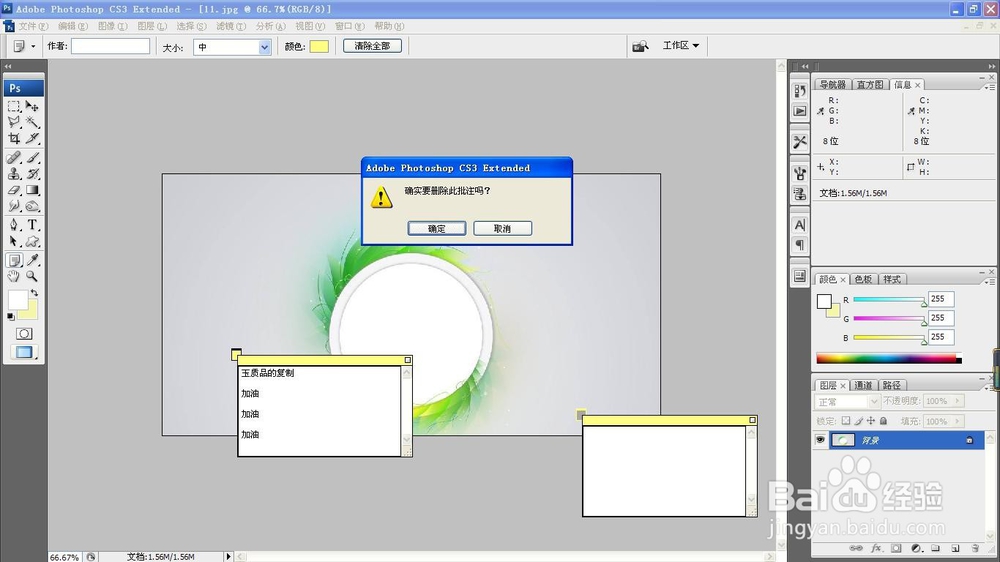
Task: Select the Hand tool
Action: [x=14, y=276]
